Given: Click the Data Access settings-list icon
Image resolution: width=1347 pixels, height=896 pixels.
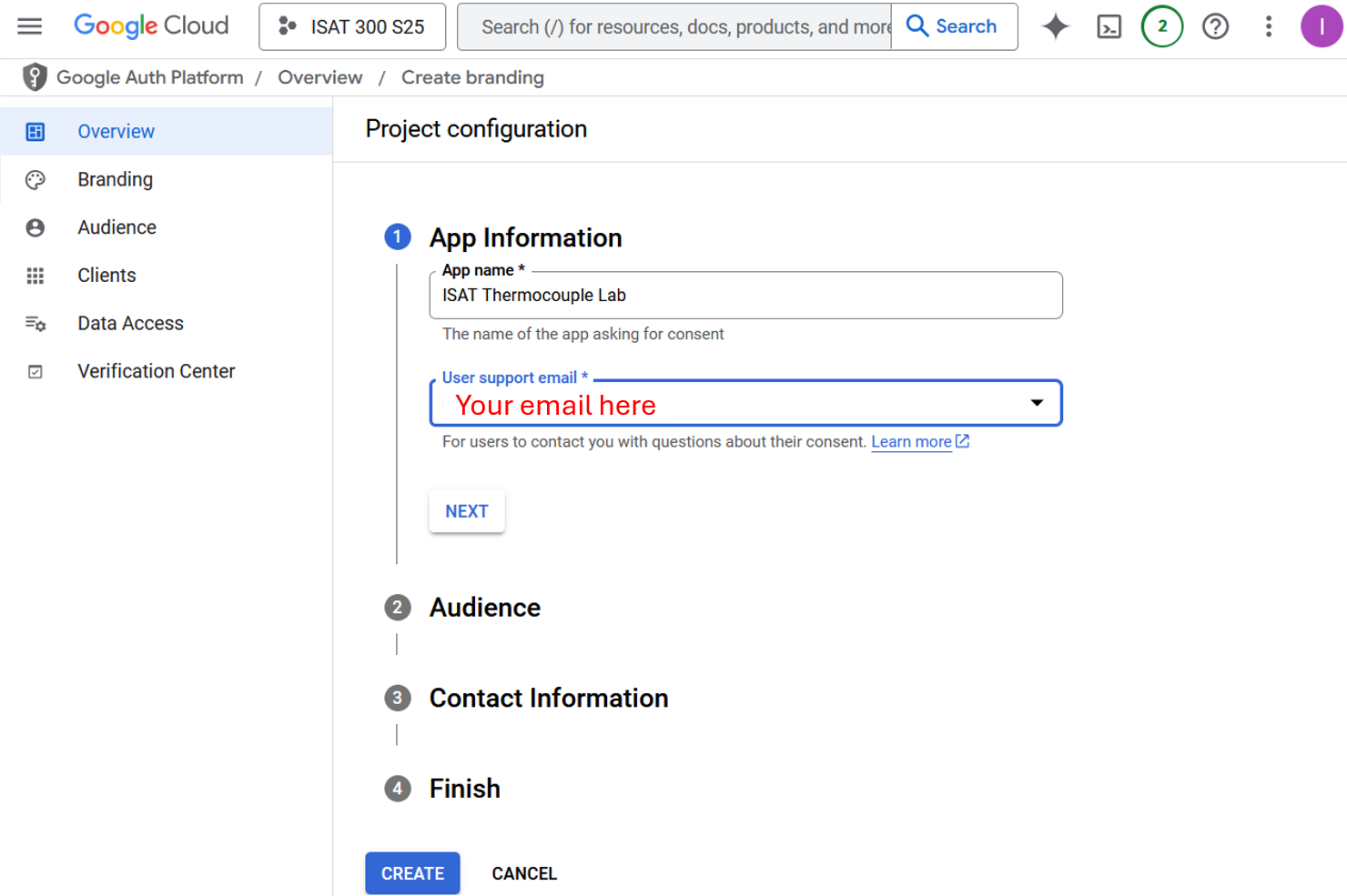Looking at the screenshot, I should (x=35, y=324).
